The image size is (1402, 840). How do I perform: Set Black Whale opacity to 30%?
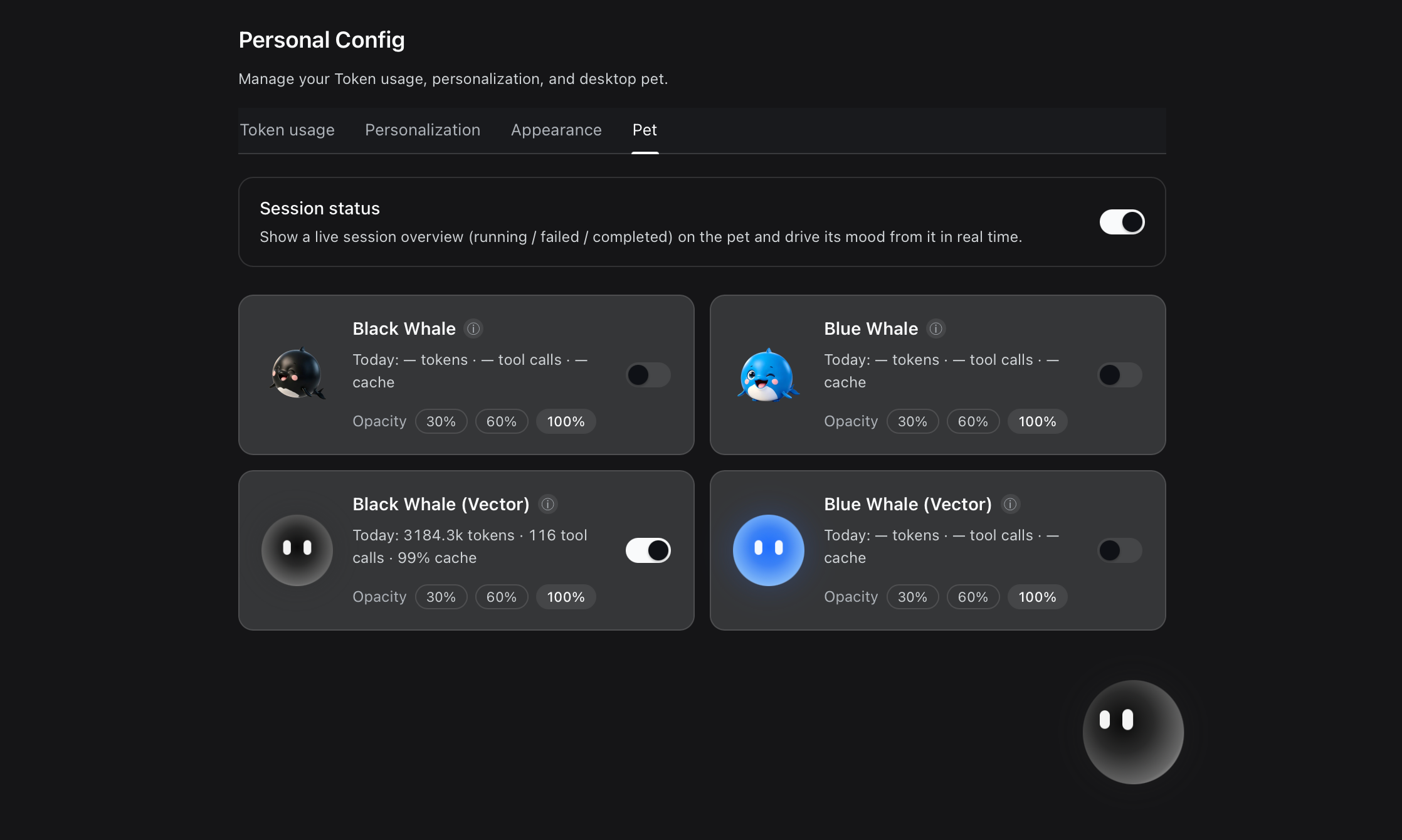pyautogui.click(x=441, y=421)
